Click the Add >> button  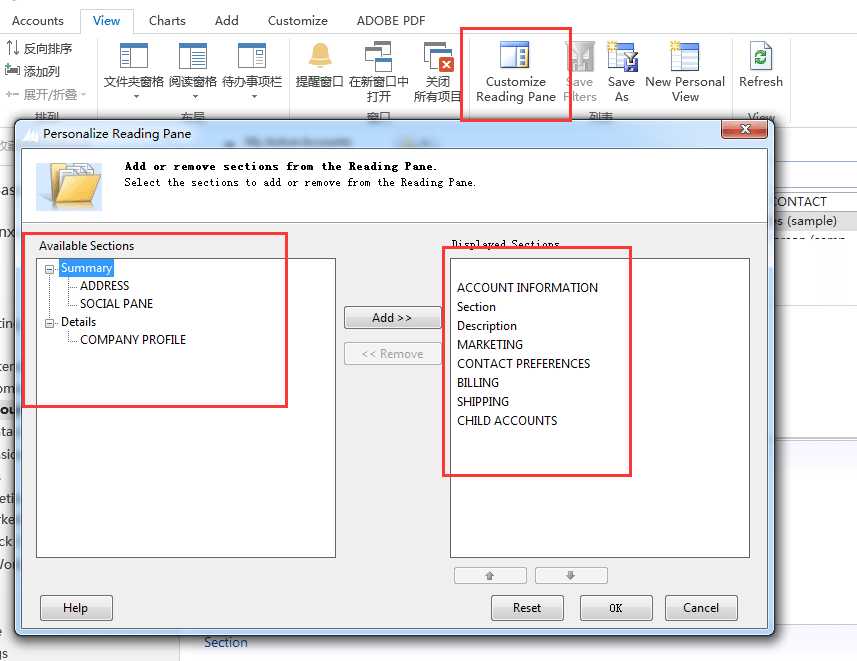(392, 318)
